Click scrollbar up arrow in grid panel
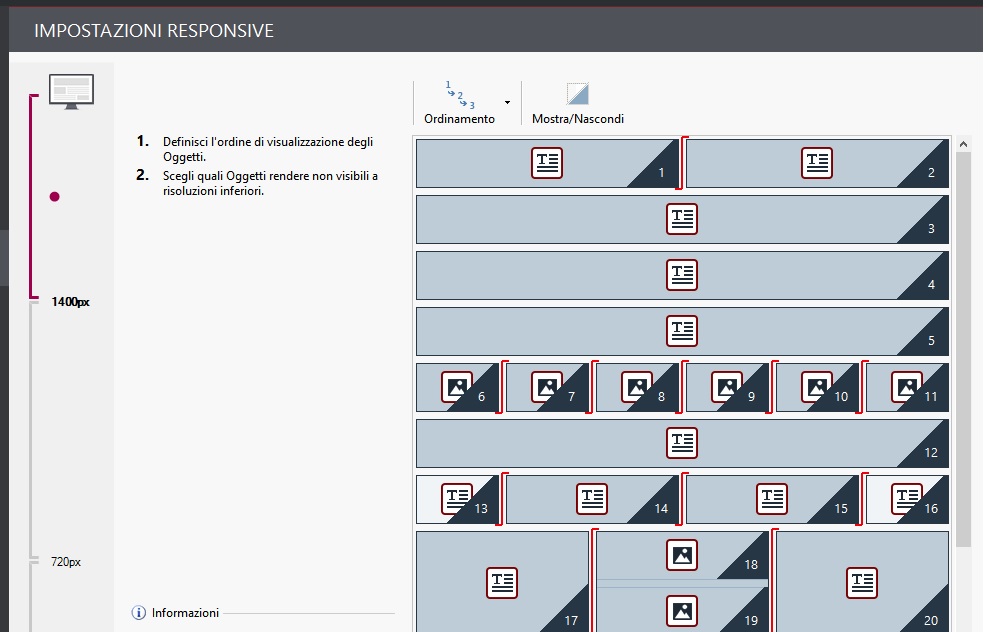The image size is (989, 632). [963, 144]
